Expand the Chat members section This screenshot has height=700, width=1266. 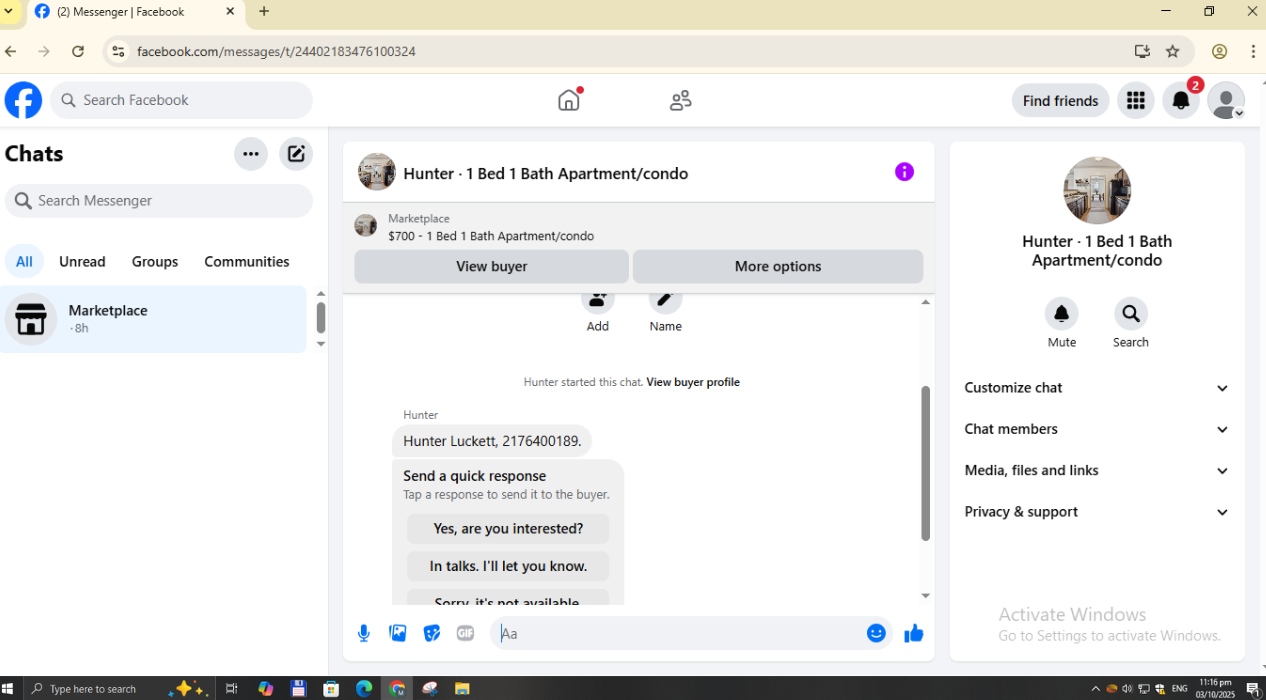1097,429
